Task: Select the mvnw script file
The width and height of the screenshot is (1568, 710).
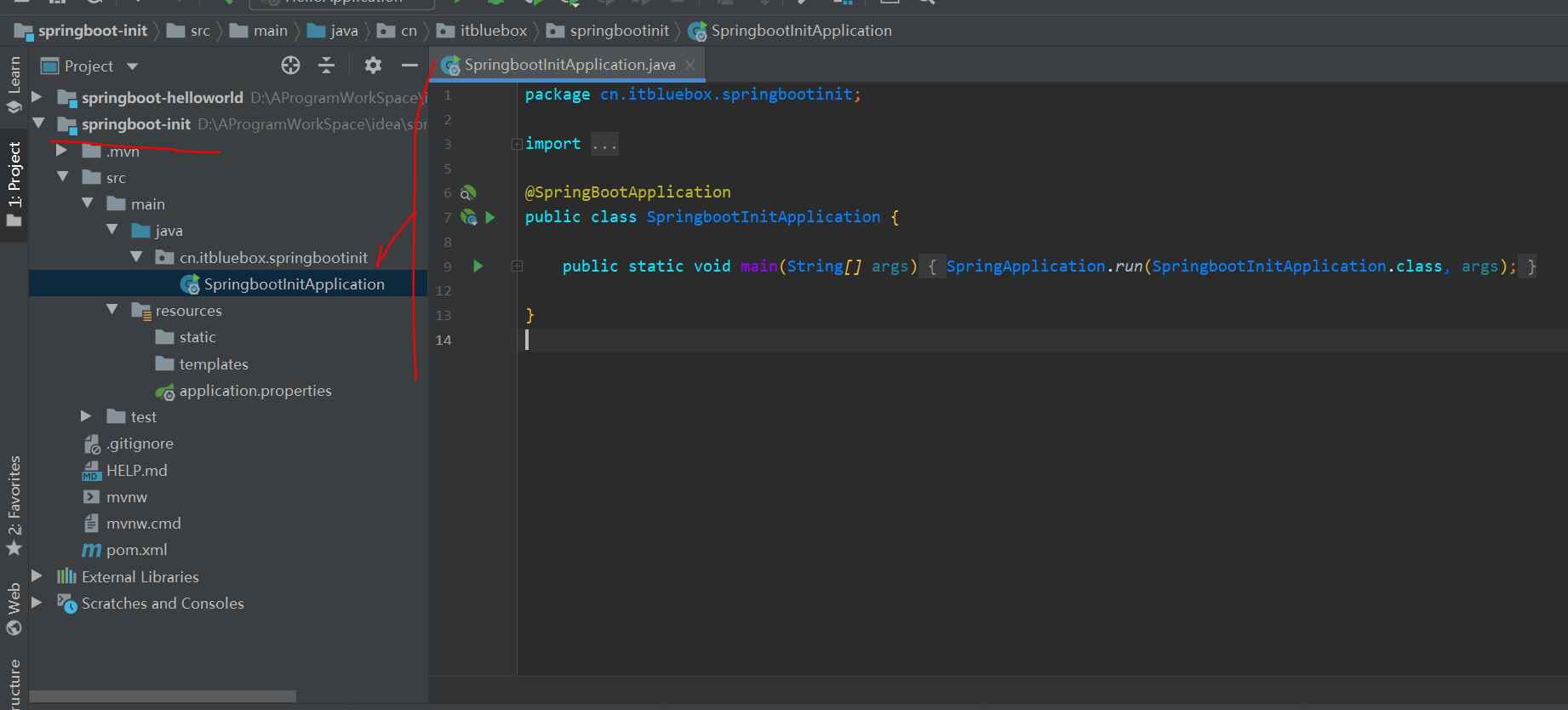Action: point(126,496)
